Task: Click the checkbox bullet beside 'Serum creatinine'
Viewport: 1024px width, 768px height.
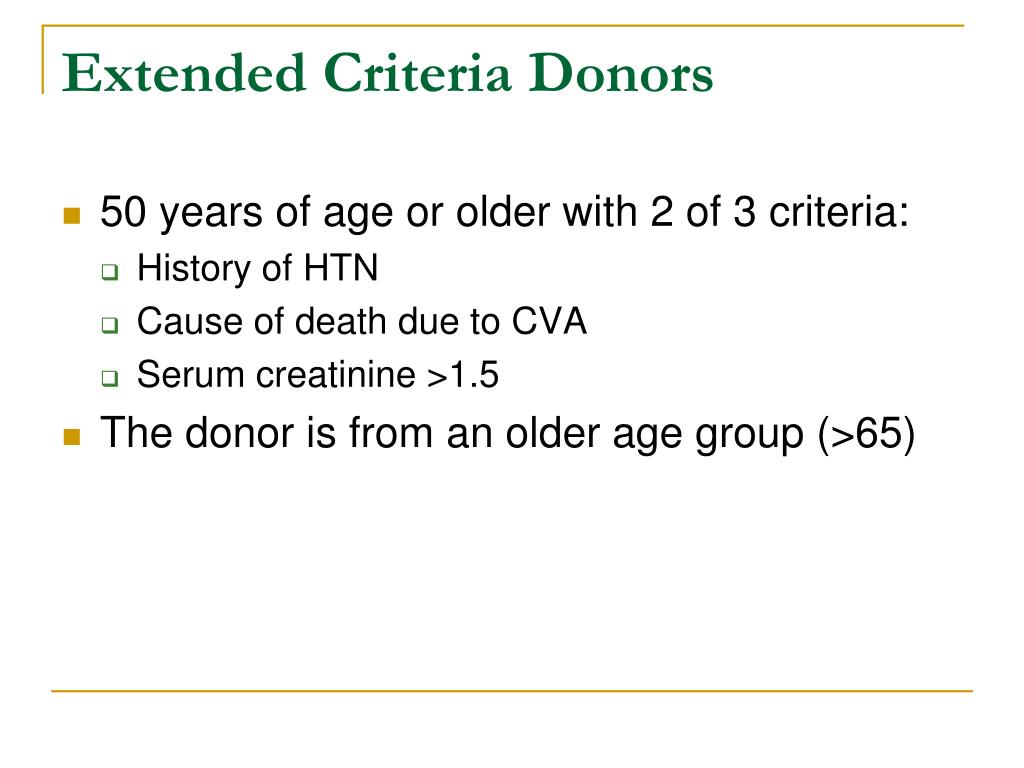Action: [110, 378]
